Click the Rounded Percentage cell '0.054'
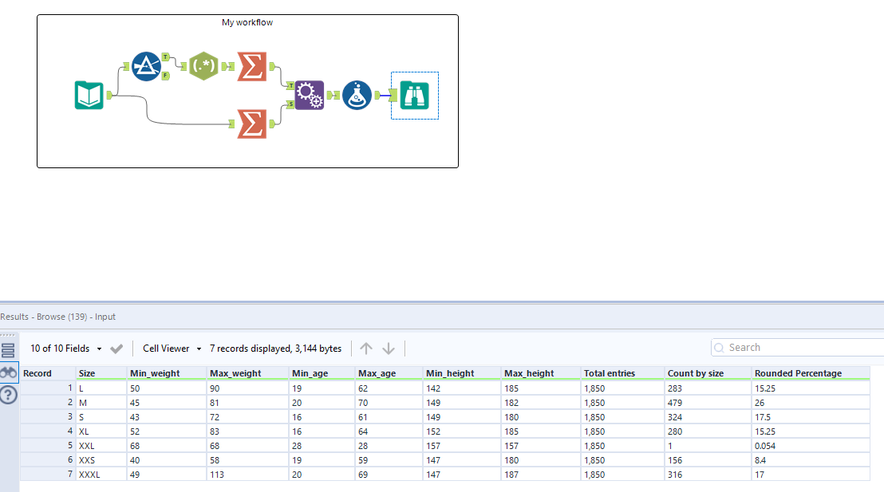This screenshot has height=492, width=884. 811,446
